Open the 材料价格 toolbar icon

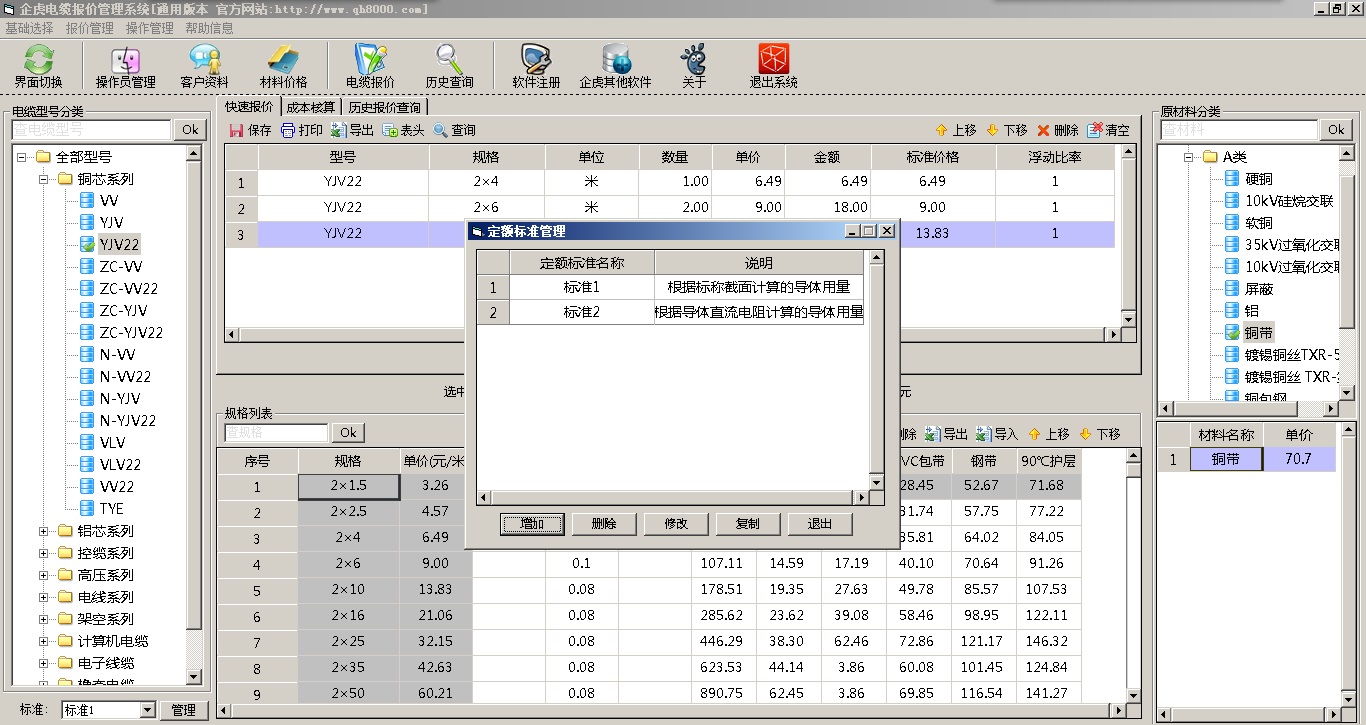[284, 67]
